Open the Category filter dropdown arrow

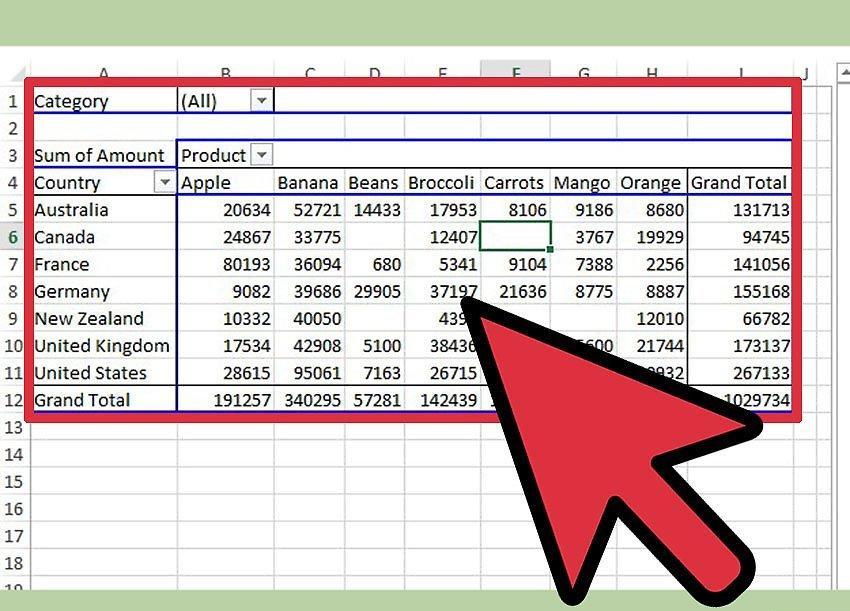coord(261,101)
